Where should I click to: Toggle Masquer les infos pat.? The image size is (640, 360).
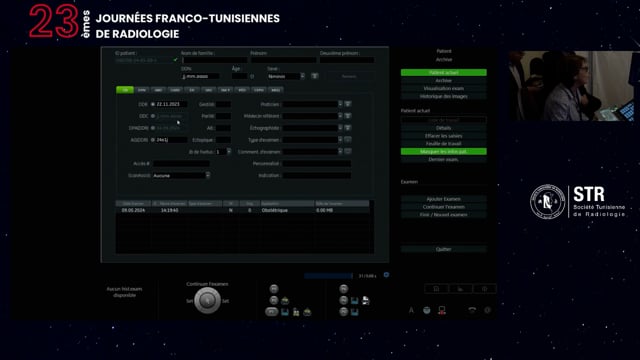click(444, 151)
